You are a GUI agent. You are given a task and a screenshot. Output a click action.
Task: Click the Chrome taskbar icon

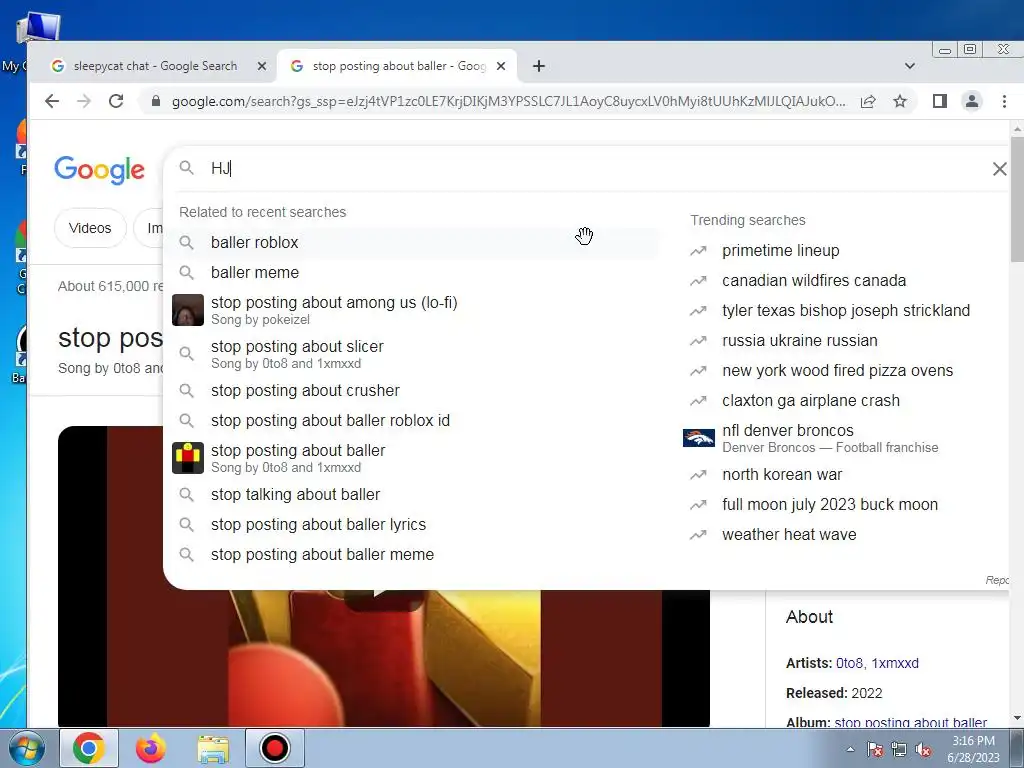point(89,748)
